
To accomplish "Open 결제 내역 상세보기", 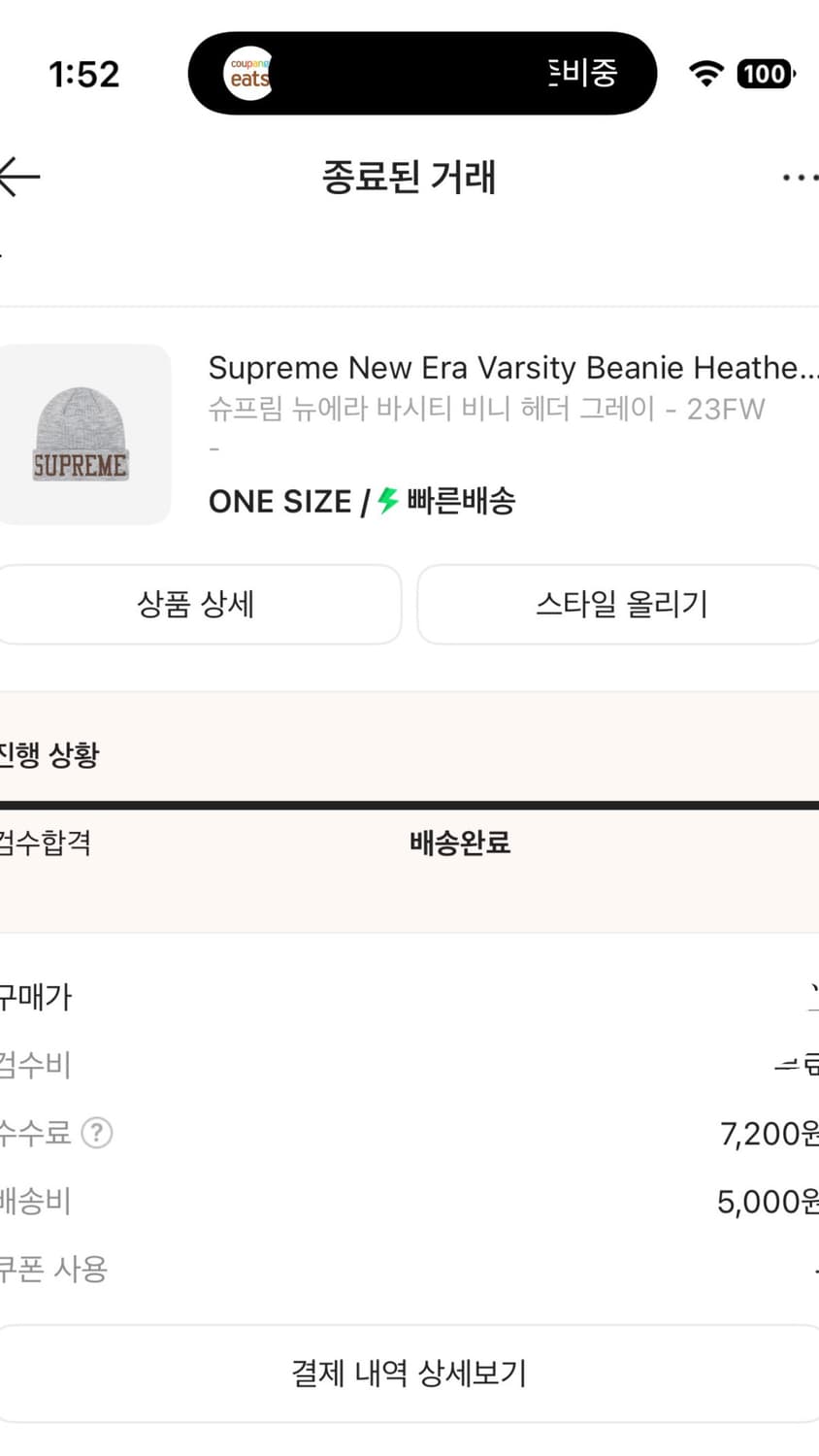I will point(409,1373).
